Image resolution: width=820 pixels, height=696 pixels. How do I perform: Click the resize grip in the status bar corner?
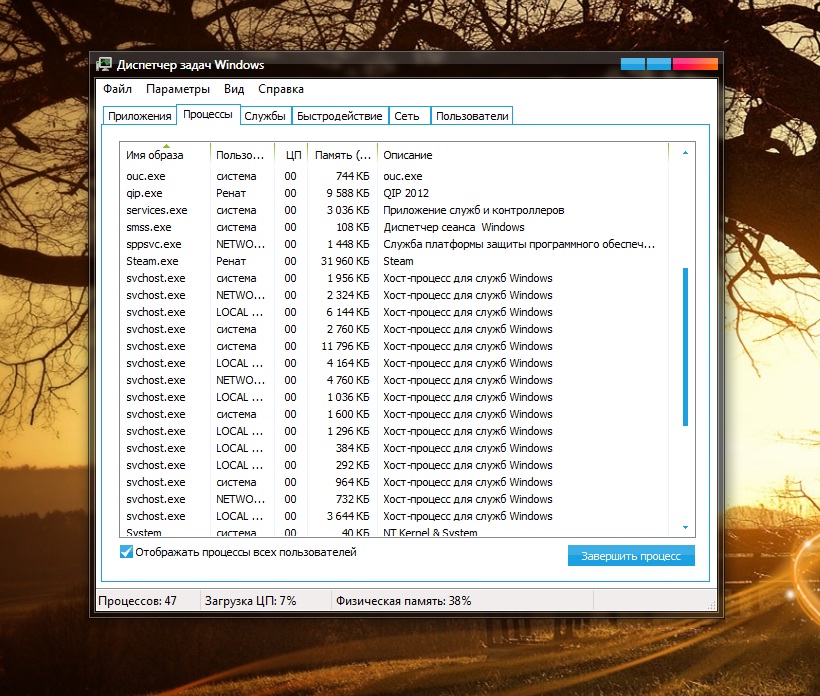[711, 606]
